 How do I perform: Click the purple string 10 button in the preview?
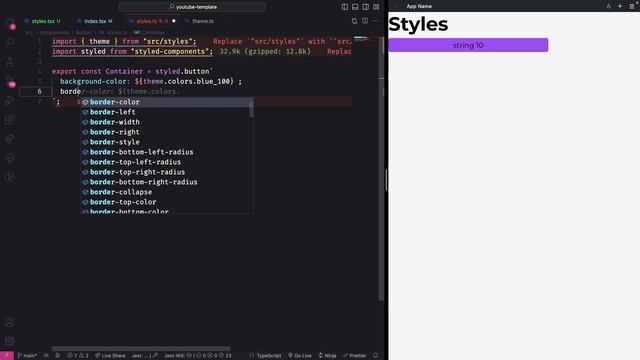click(x=468, y=45)
